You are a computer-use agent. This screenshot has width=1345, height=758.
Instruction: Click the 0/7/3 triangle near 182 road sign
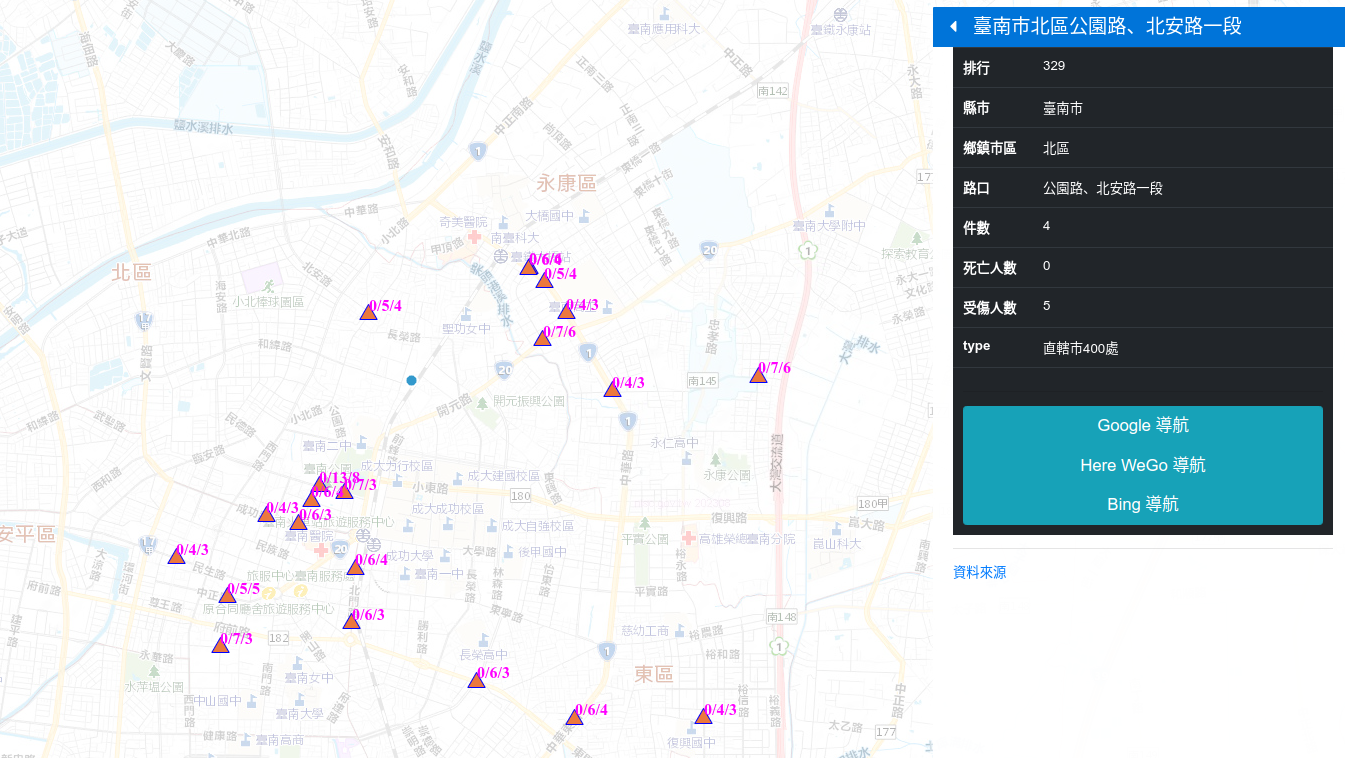click(x=221, y=644)
